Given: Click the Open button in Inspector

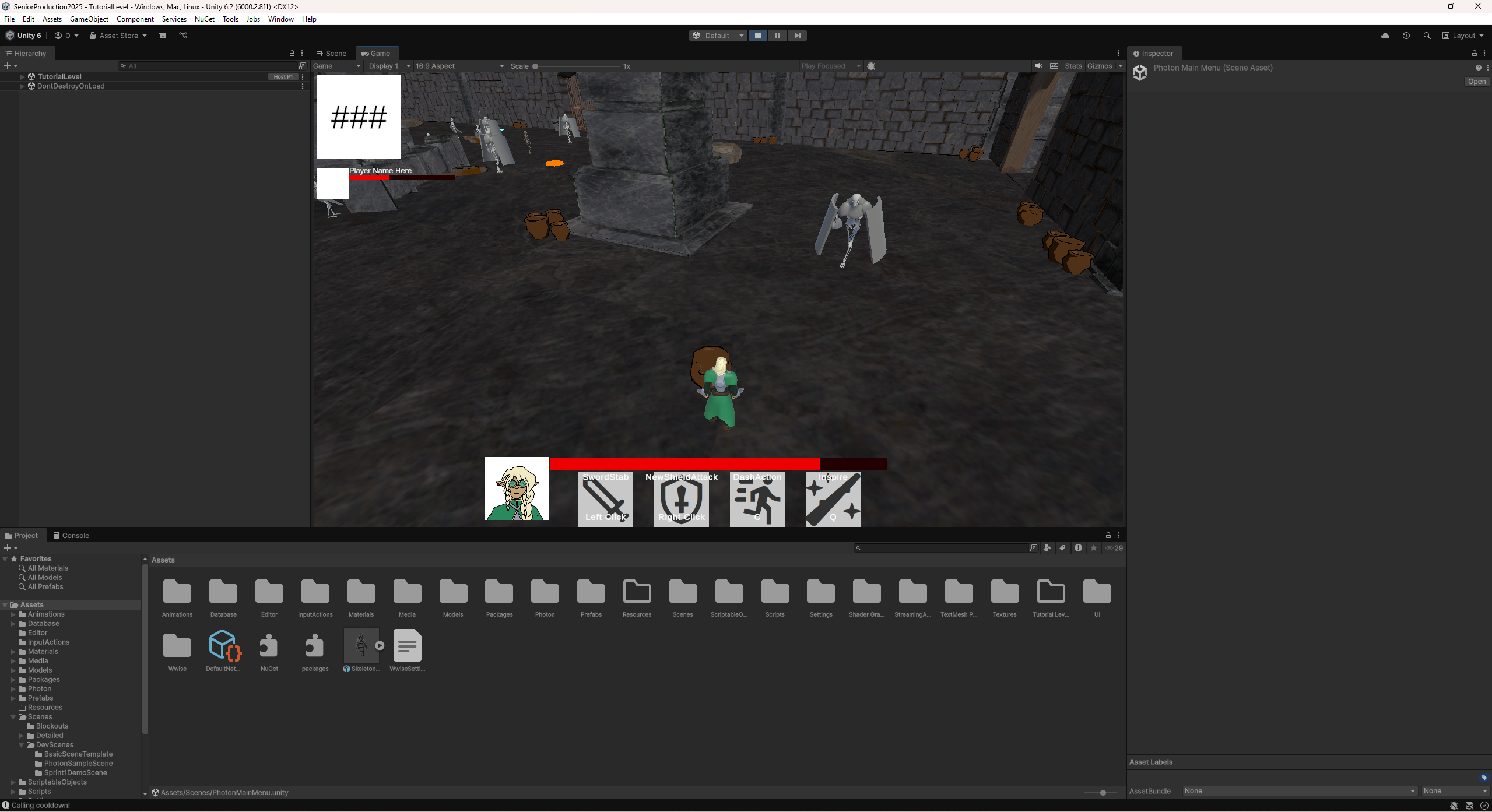Looking at the screenshot, I should point(1476,82).
